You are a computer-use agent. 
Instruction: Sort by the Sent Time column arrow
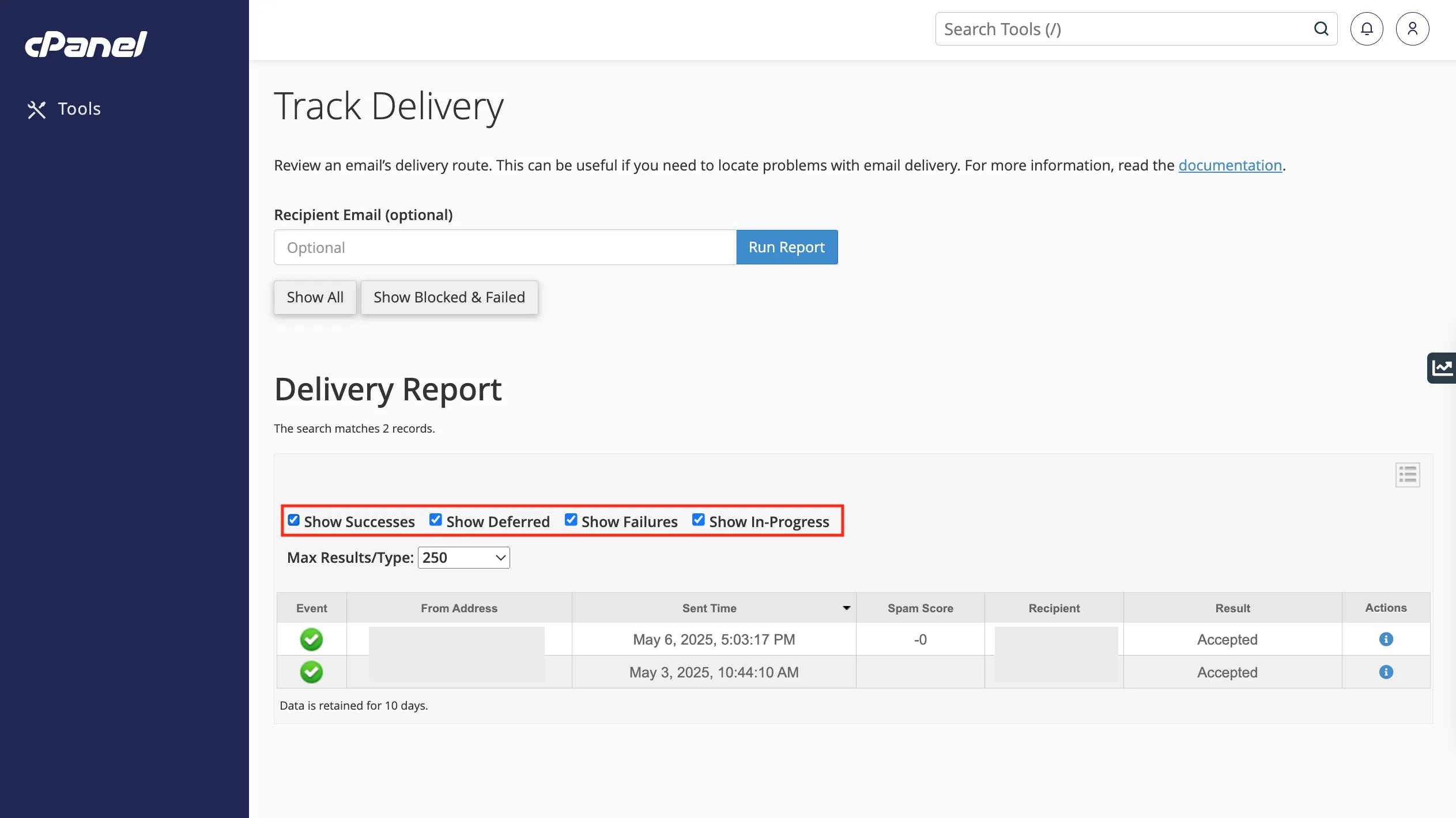[846, 608]
